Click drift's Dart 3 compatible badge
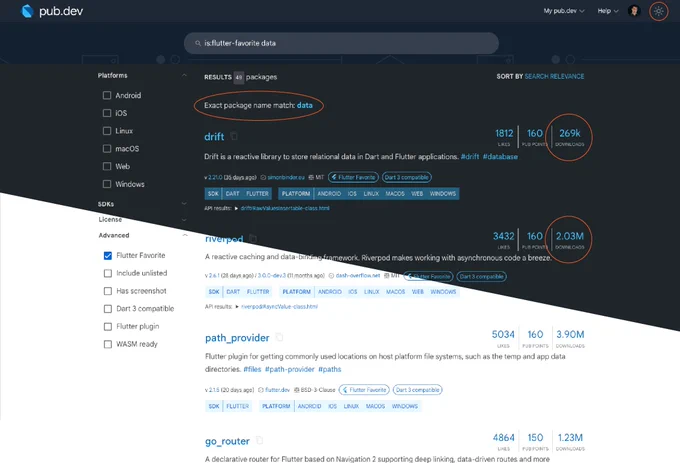Screen dimensions: 680x463 (407, 177)
